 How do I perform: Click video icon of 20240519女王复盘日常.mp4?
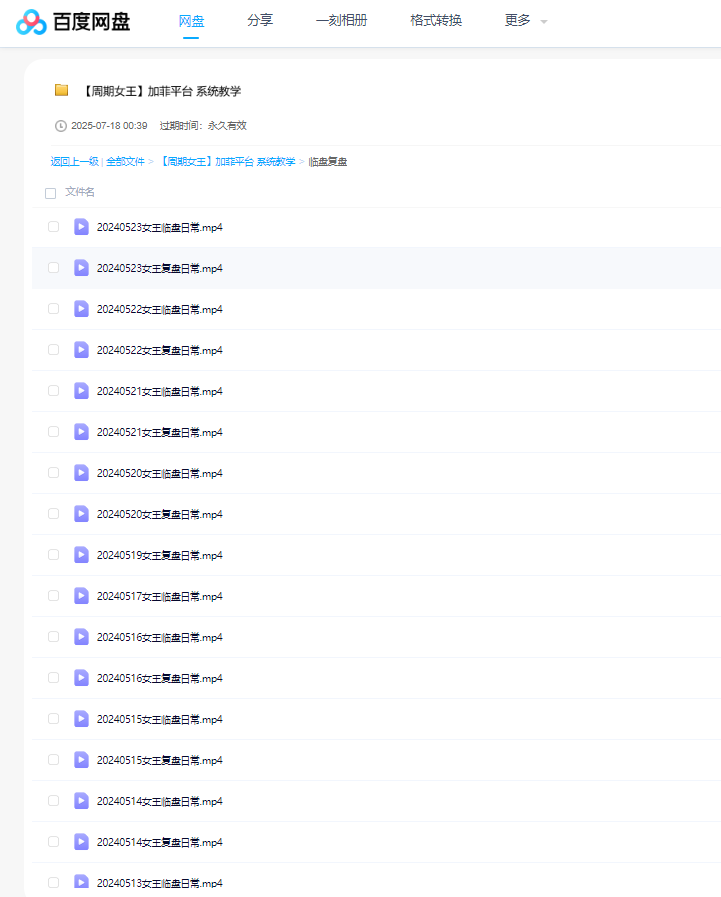tap(81, 555)
